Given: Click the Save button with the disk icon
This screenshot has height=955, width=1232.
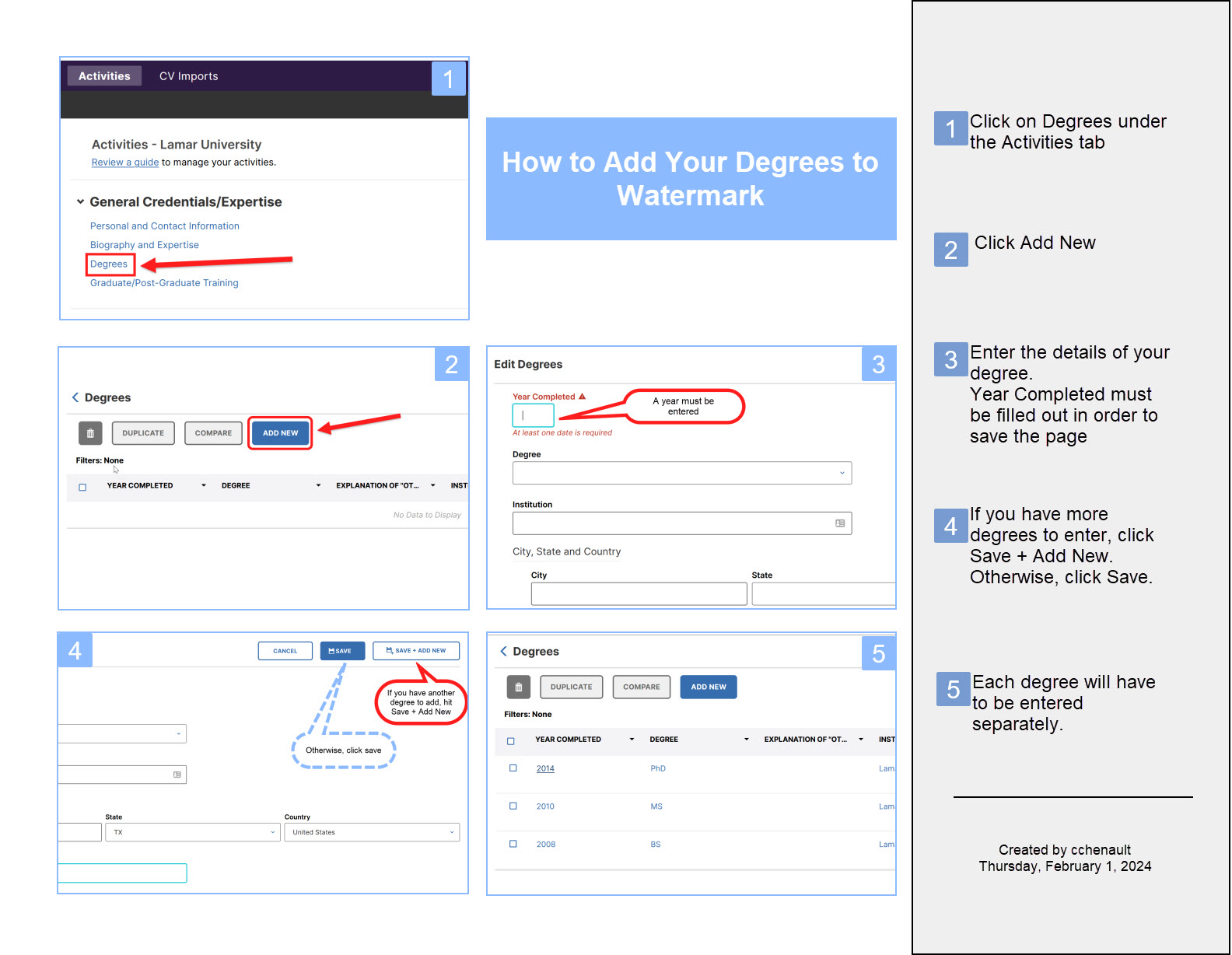Looking at the screenshot, I should [x=342, y=651].
